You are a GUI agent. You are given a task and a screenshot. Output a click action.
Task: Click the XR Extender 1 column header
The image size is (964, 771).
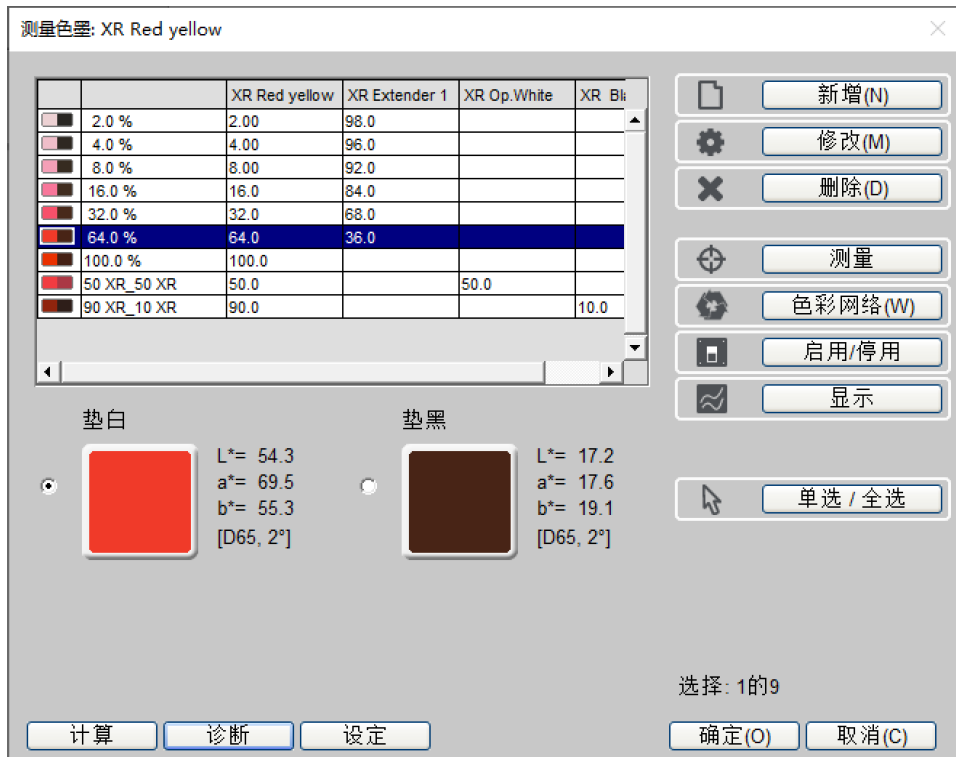pos(400,95)
